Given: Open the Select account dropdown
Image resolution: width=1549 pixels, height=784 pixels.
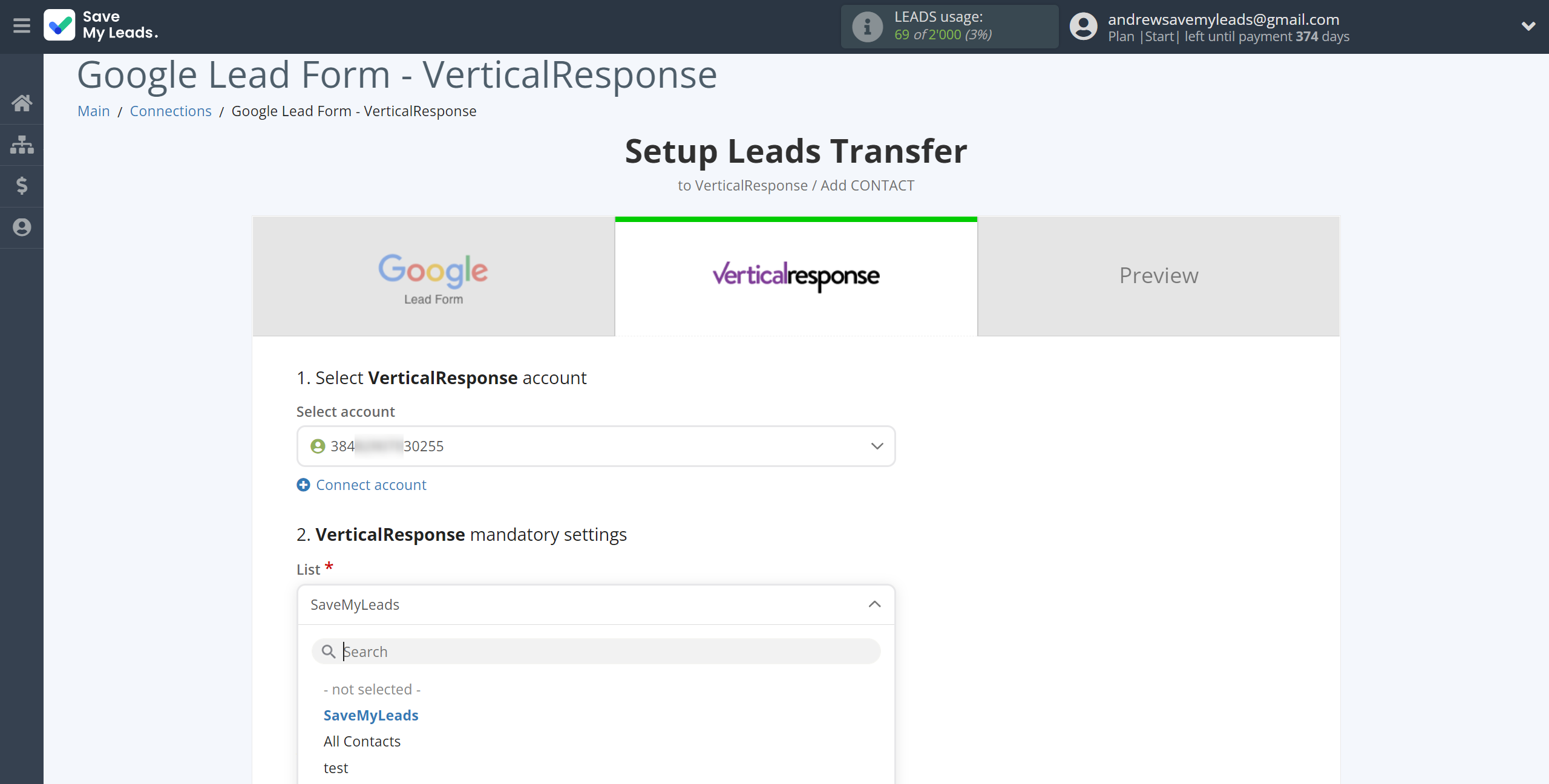Looking at the screenshot, I should point(595,446).
